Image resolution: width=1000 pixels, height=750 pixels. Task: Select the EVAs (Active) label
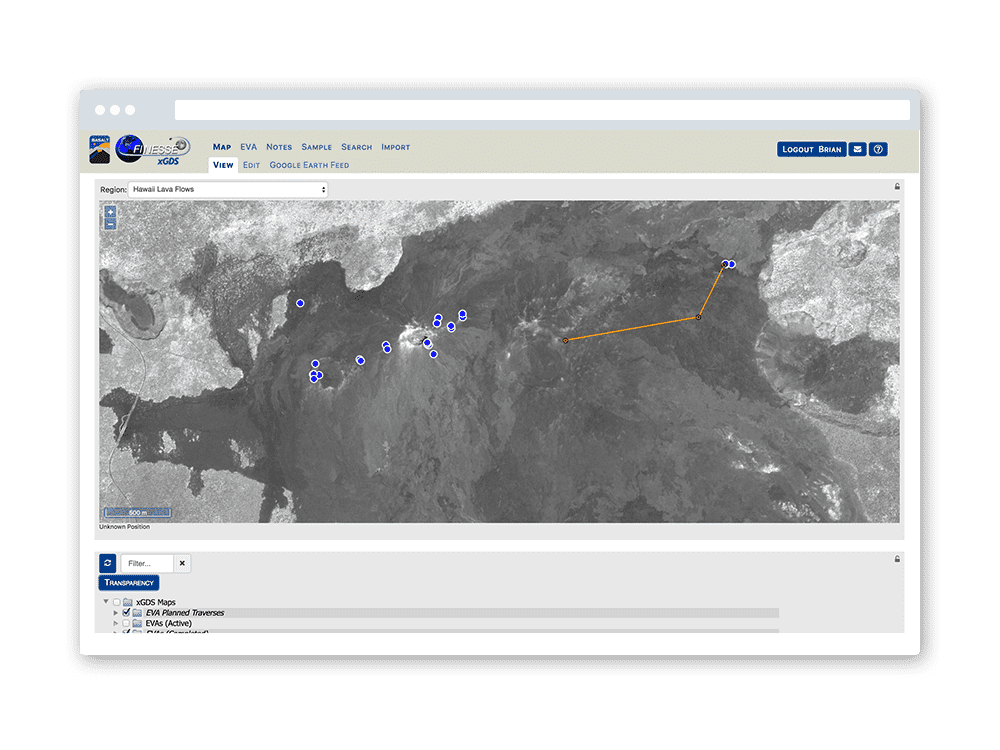[x=168, y=624]
